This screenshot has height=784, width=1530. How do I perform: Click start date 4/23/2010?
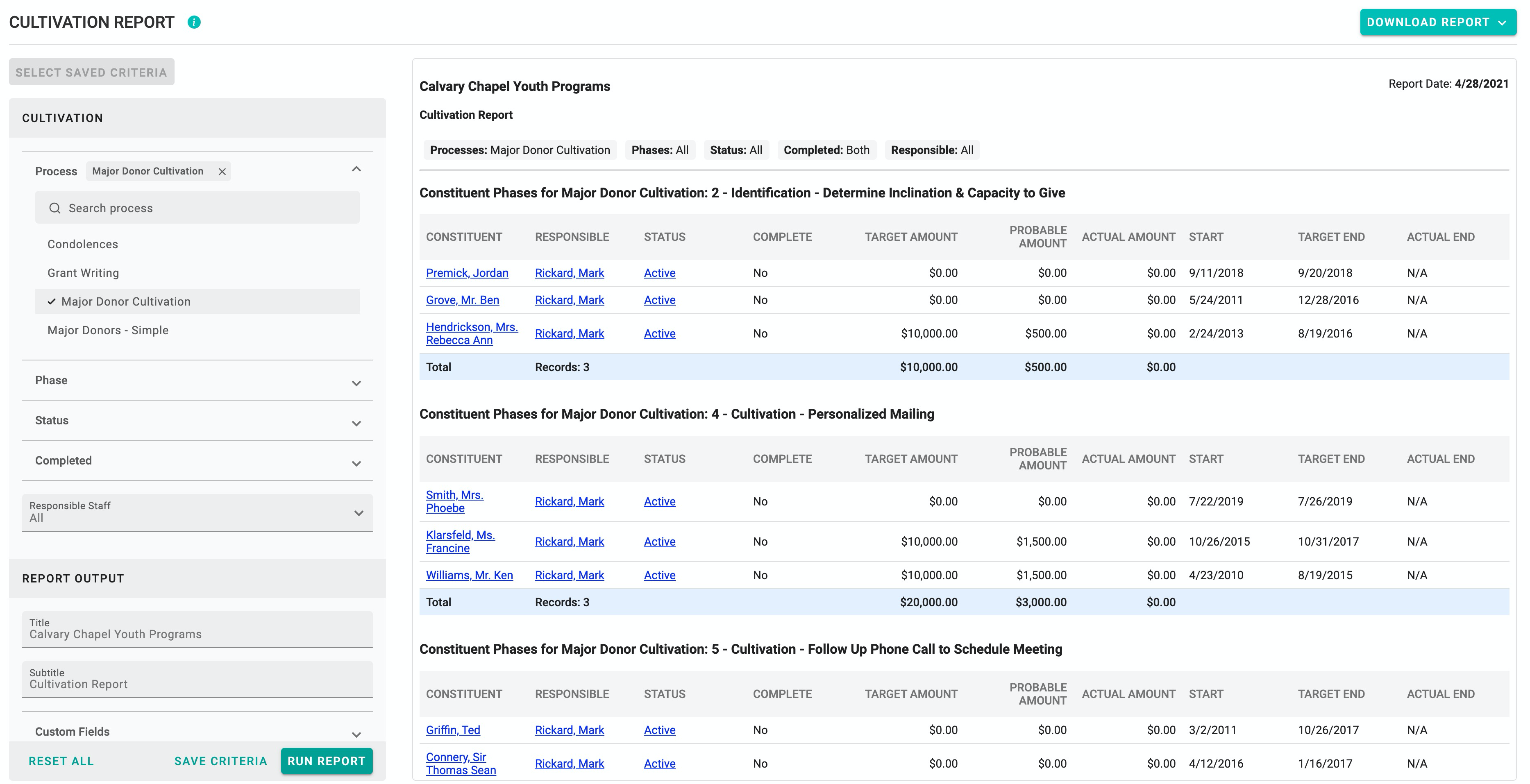coord(1216,575)
